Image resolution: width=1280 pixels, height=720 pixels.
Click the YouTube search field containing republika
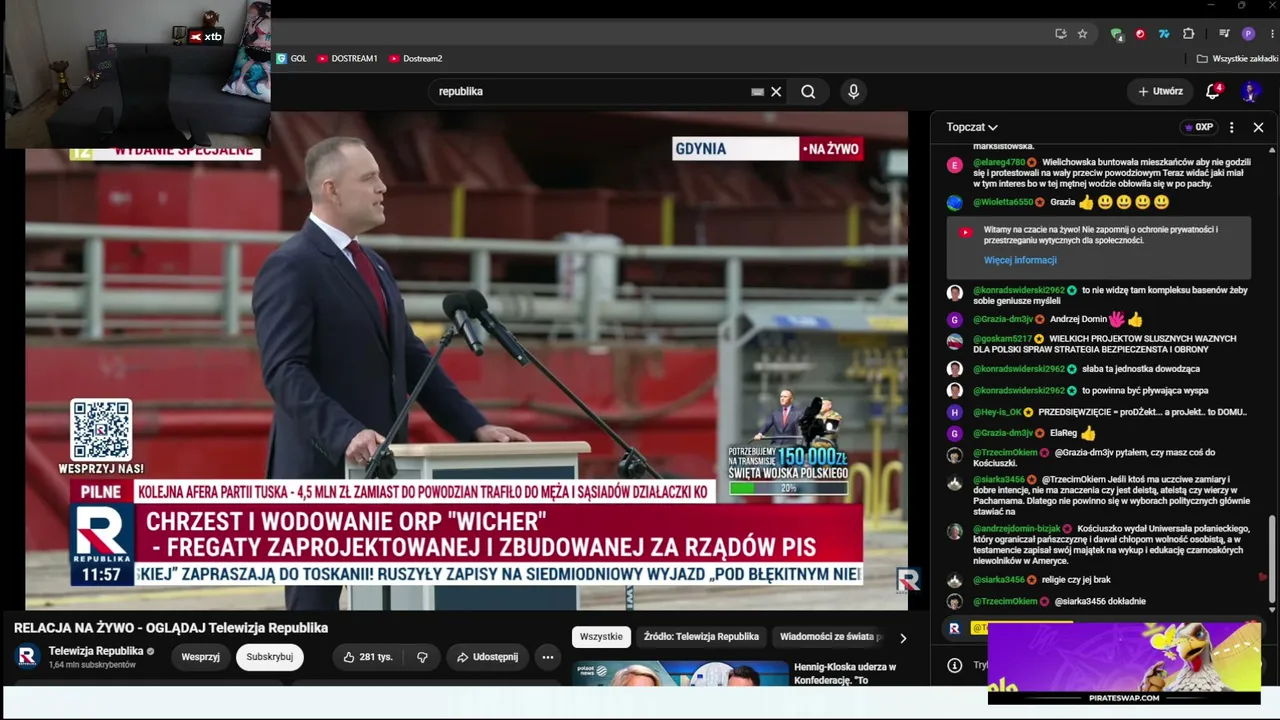590,91
